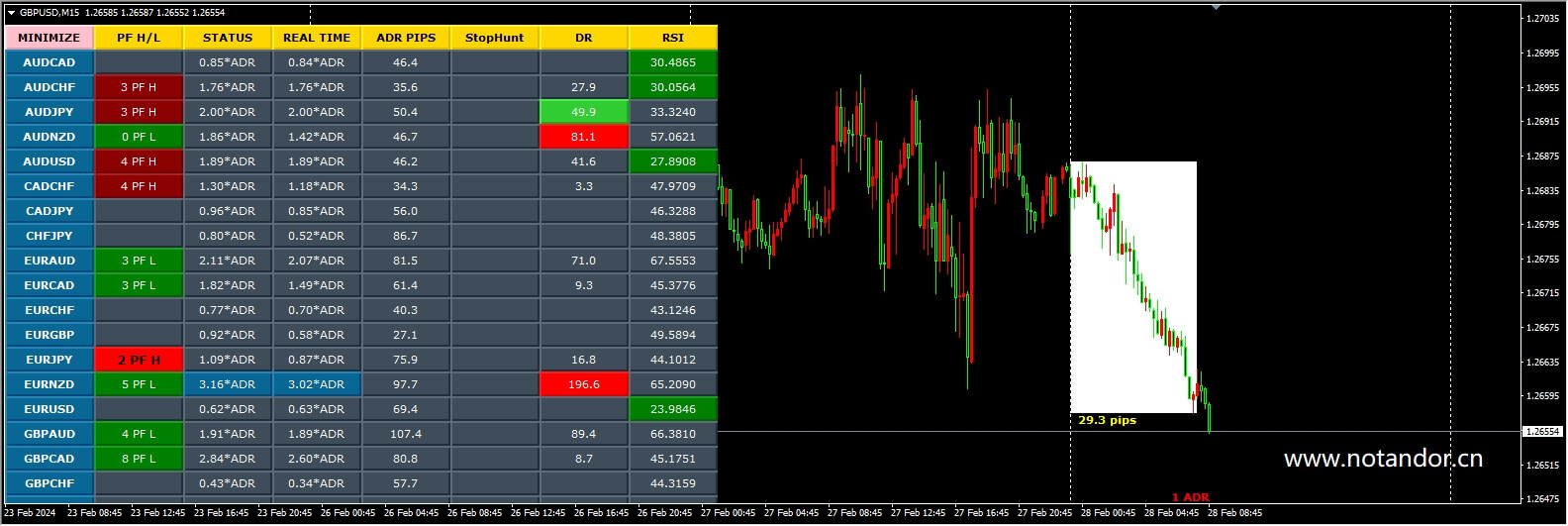
Task: Open the GBPCHF symbol button
Action: tap(49, 483)
